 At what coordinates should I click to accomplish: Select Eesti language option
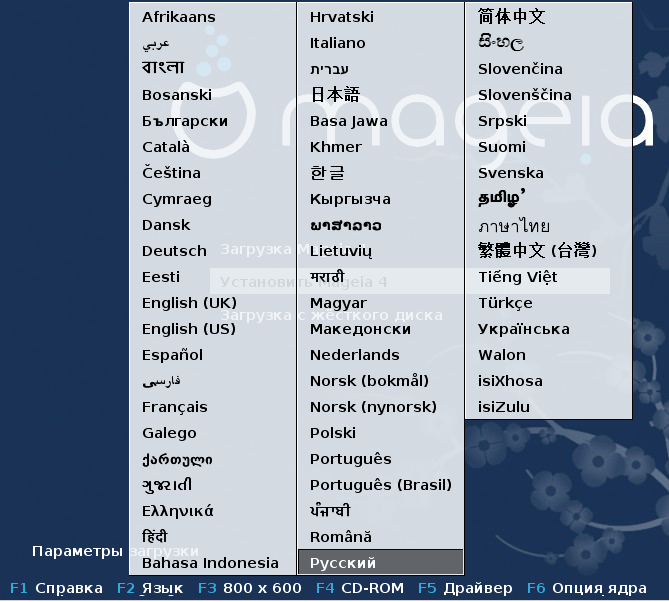(x=161, y=277)
